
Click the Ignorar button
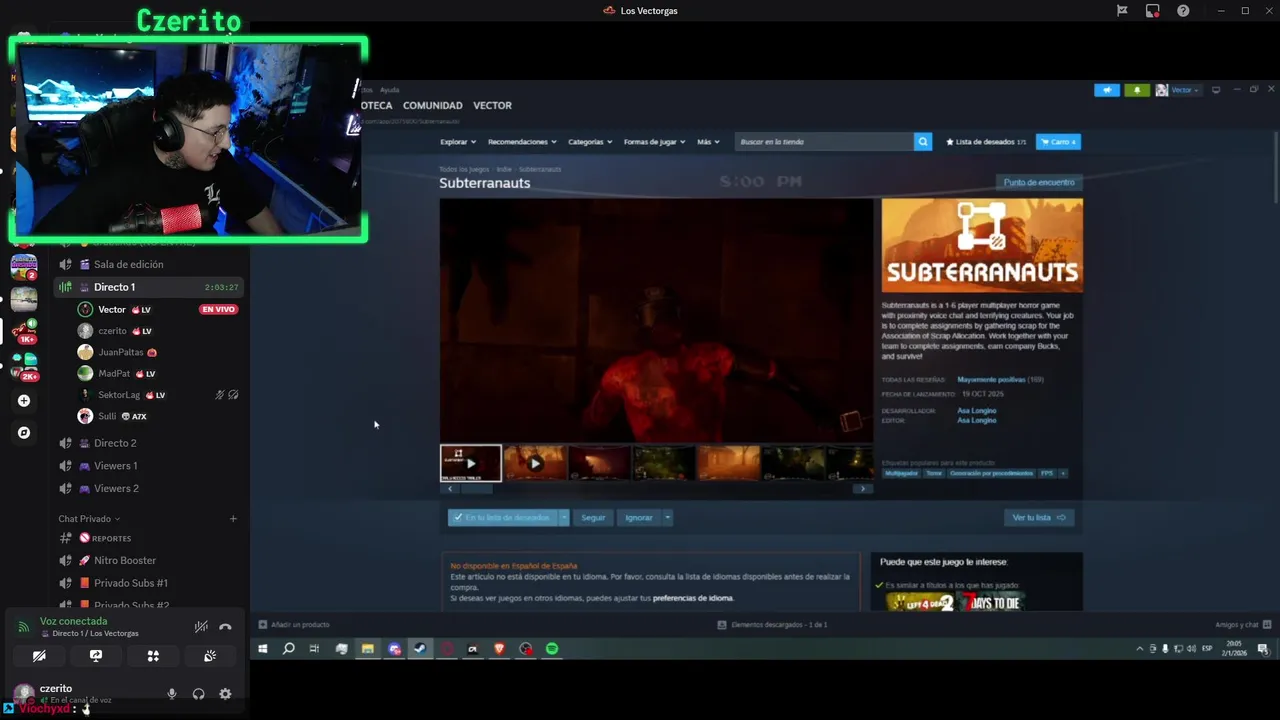point(639,517)
